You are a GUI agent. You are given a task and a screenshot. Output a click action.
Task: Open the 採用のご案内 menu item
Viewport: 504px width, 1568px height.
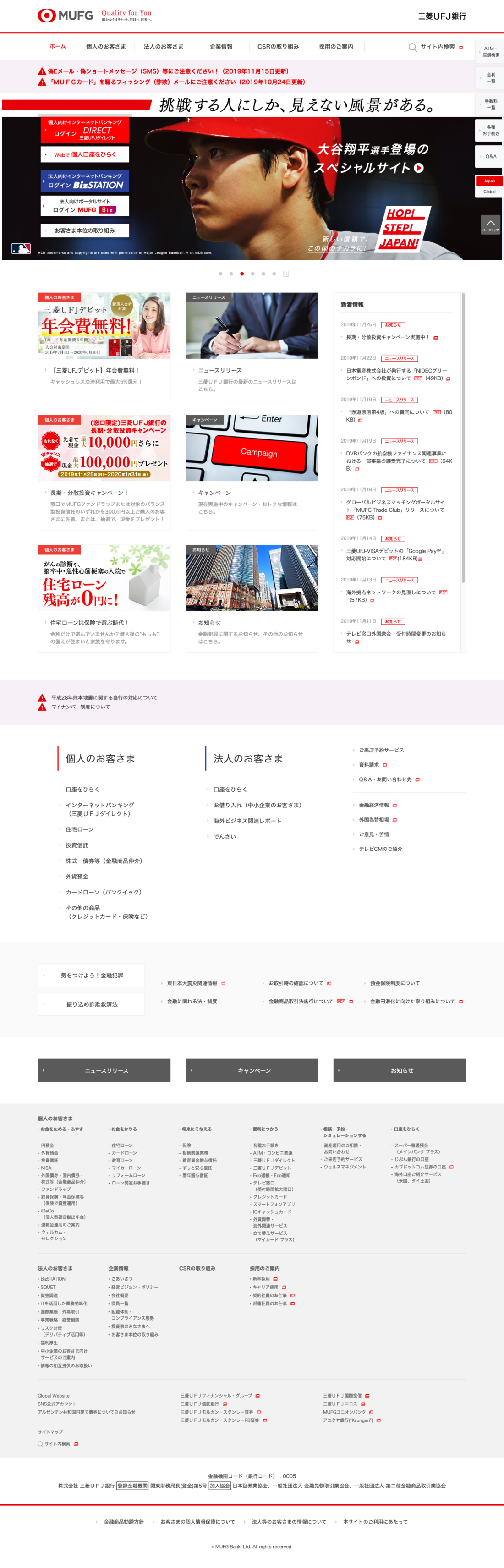[x=335, y=47]
